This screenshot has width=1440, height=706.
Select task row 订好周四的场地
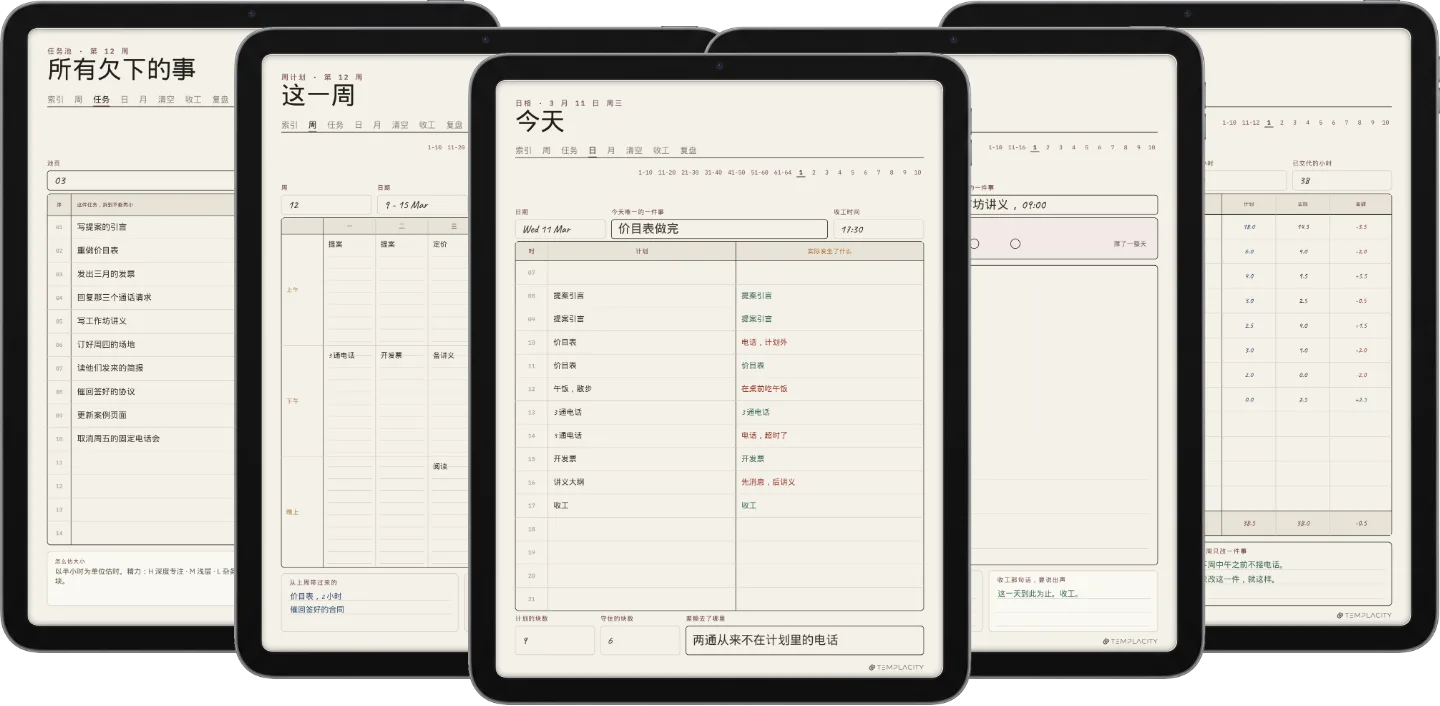tap(141, 344)
